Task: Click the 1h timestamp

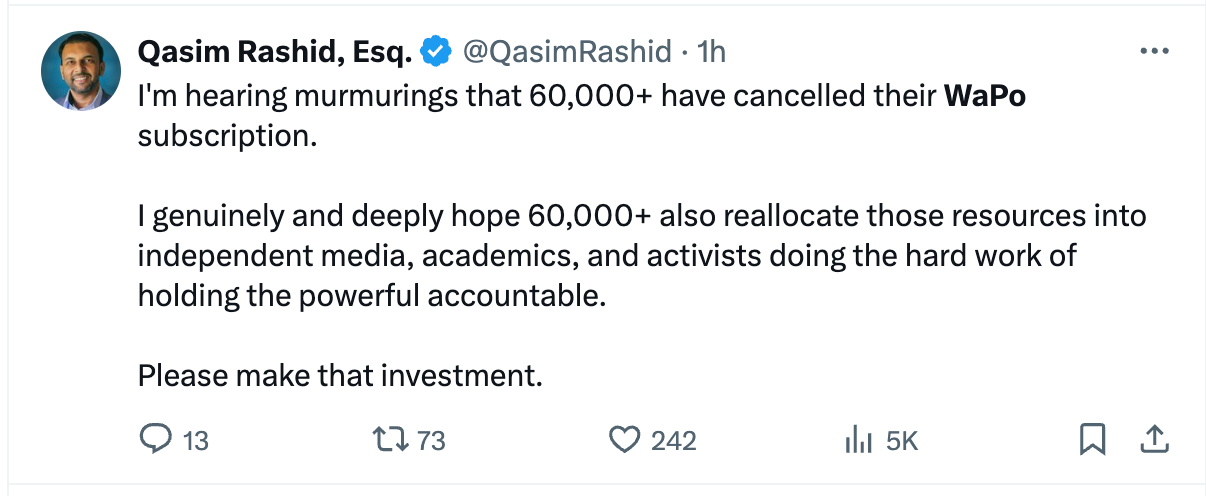Action: click(712, 52)
